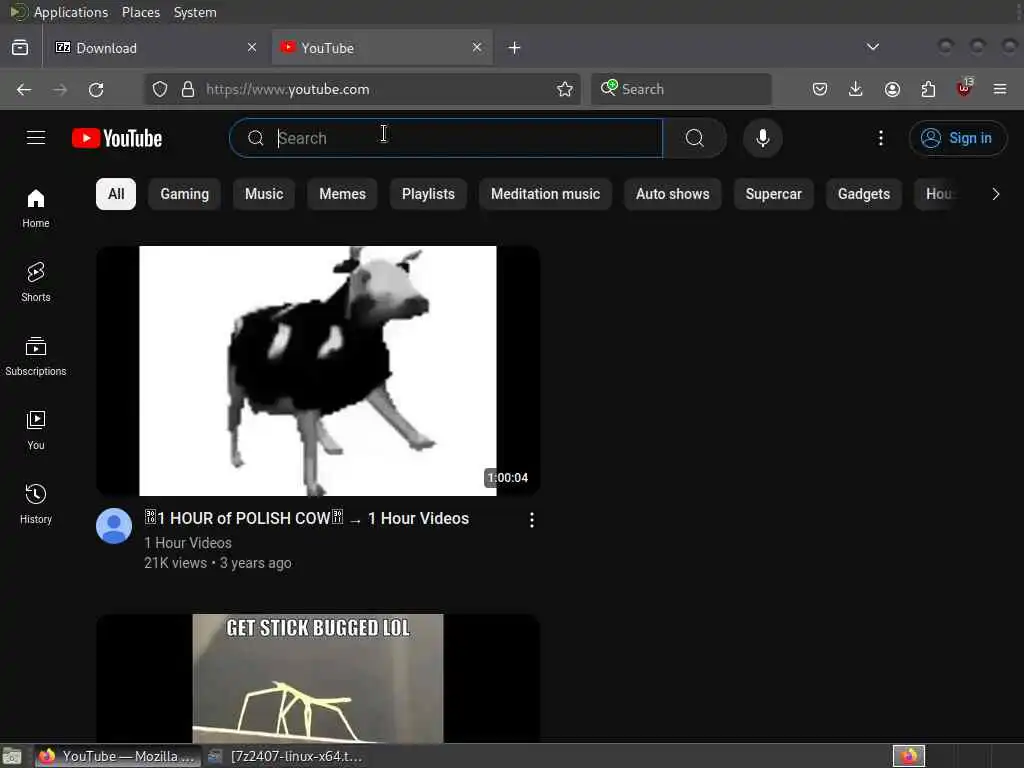
Task: Open a new tab with plus
Action: tap(515, 48)
